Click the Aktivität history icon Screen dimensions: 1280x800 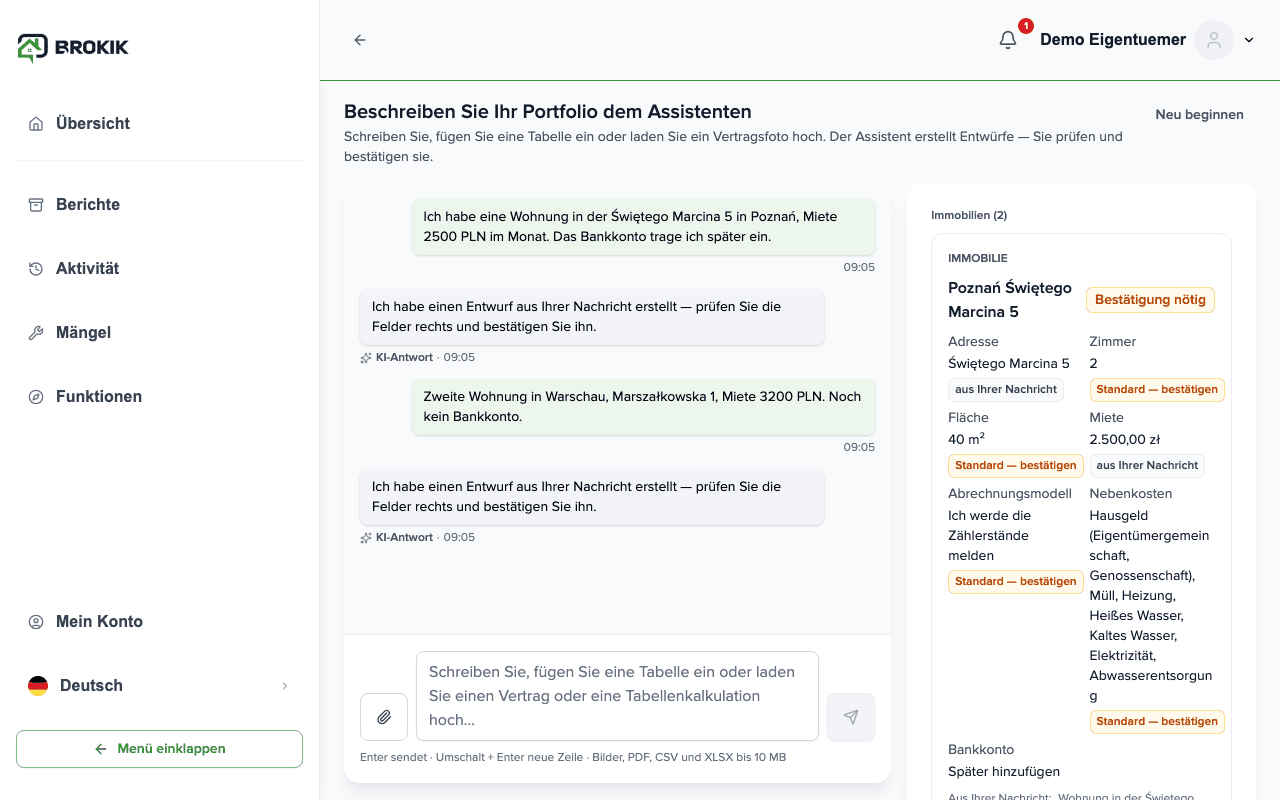36,269
